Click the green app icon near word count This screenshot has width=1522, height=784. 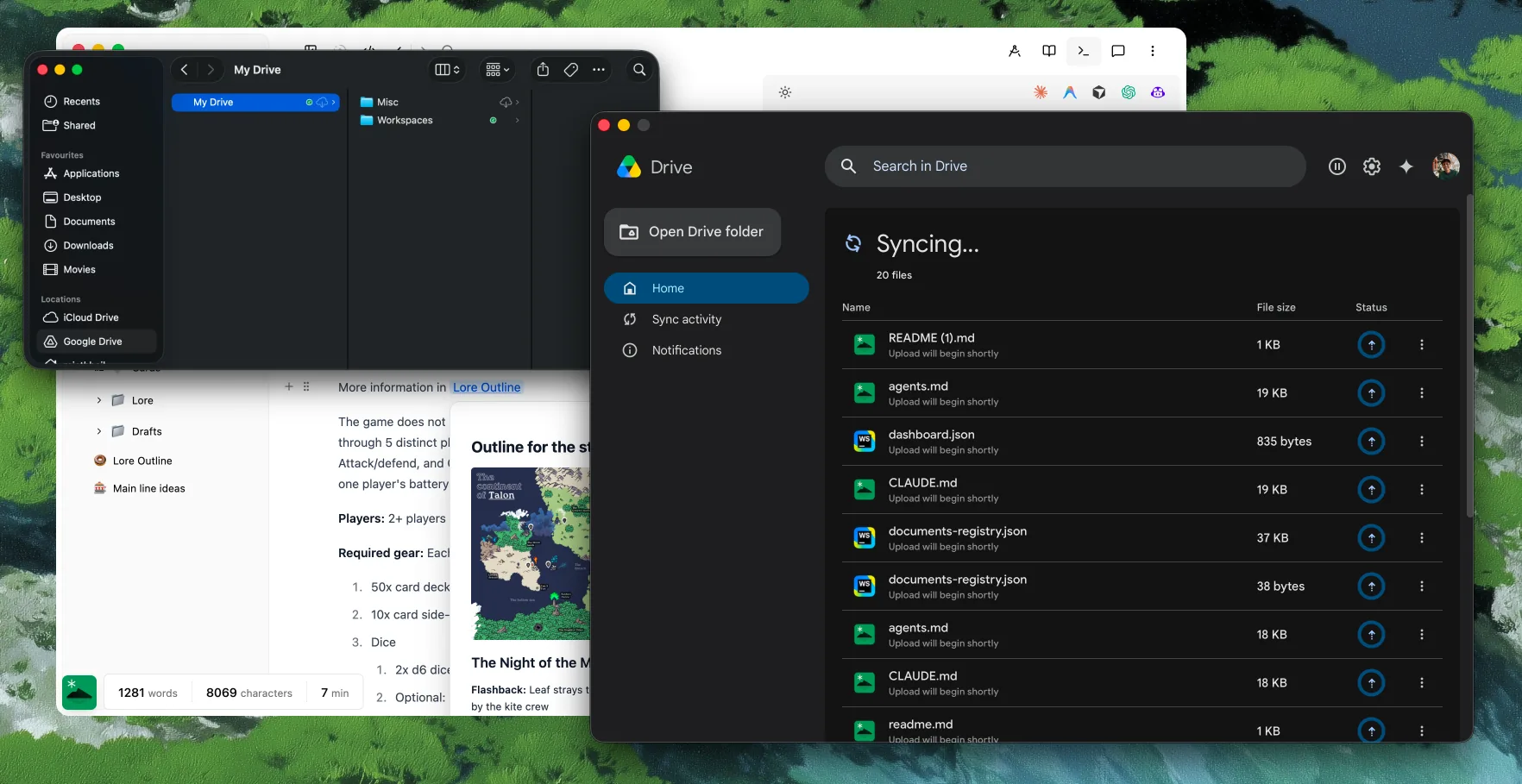click(x=79, y=693)
